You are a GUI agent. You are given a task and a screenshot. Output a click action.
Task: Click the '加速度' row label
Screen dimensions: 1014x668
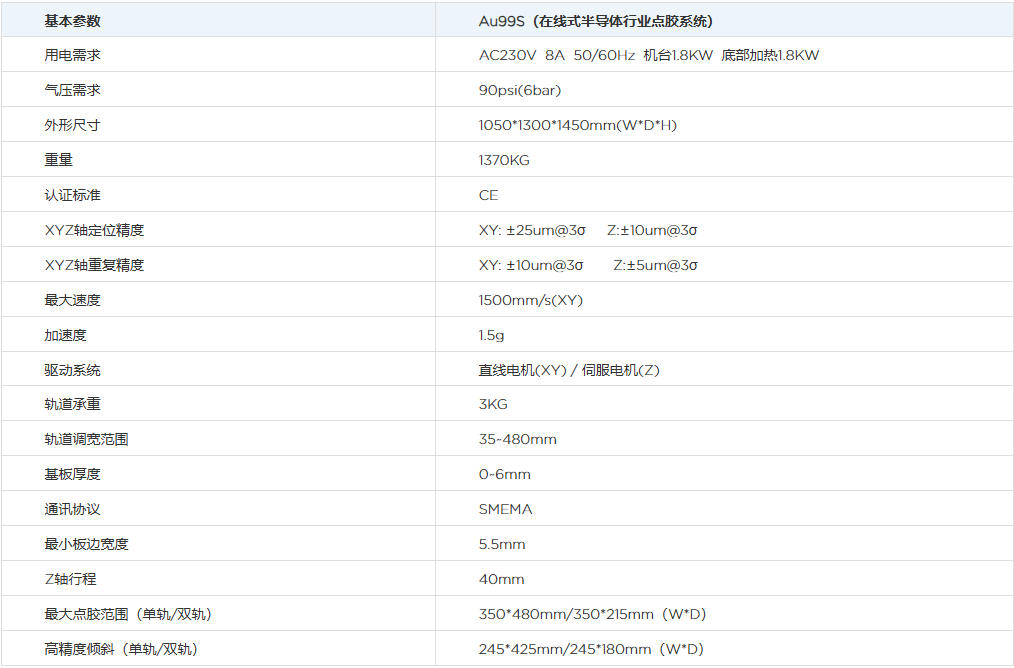[x=65, y=335]
